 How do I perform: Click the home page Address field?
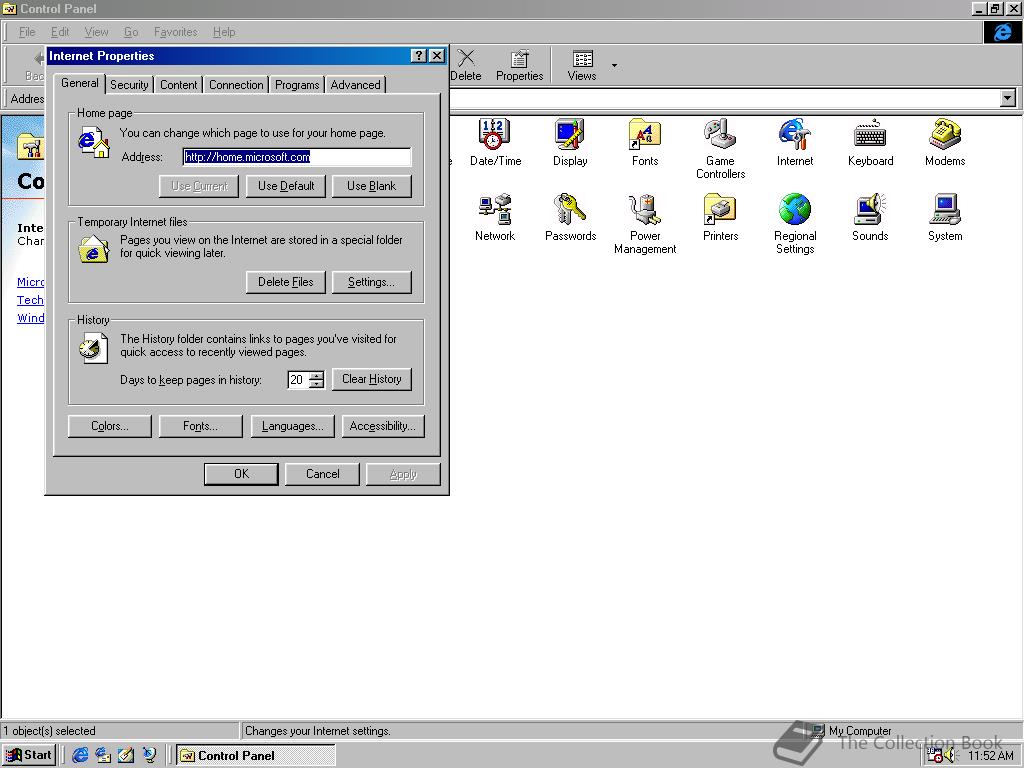coord(297,157)
